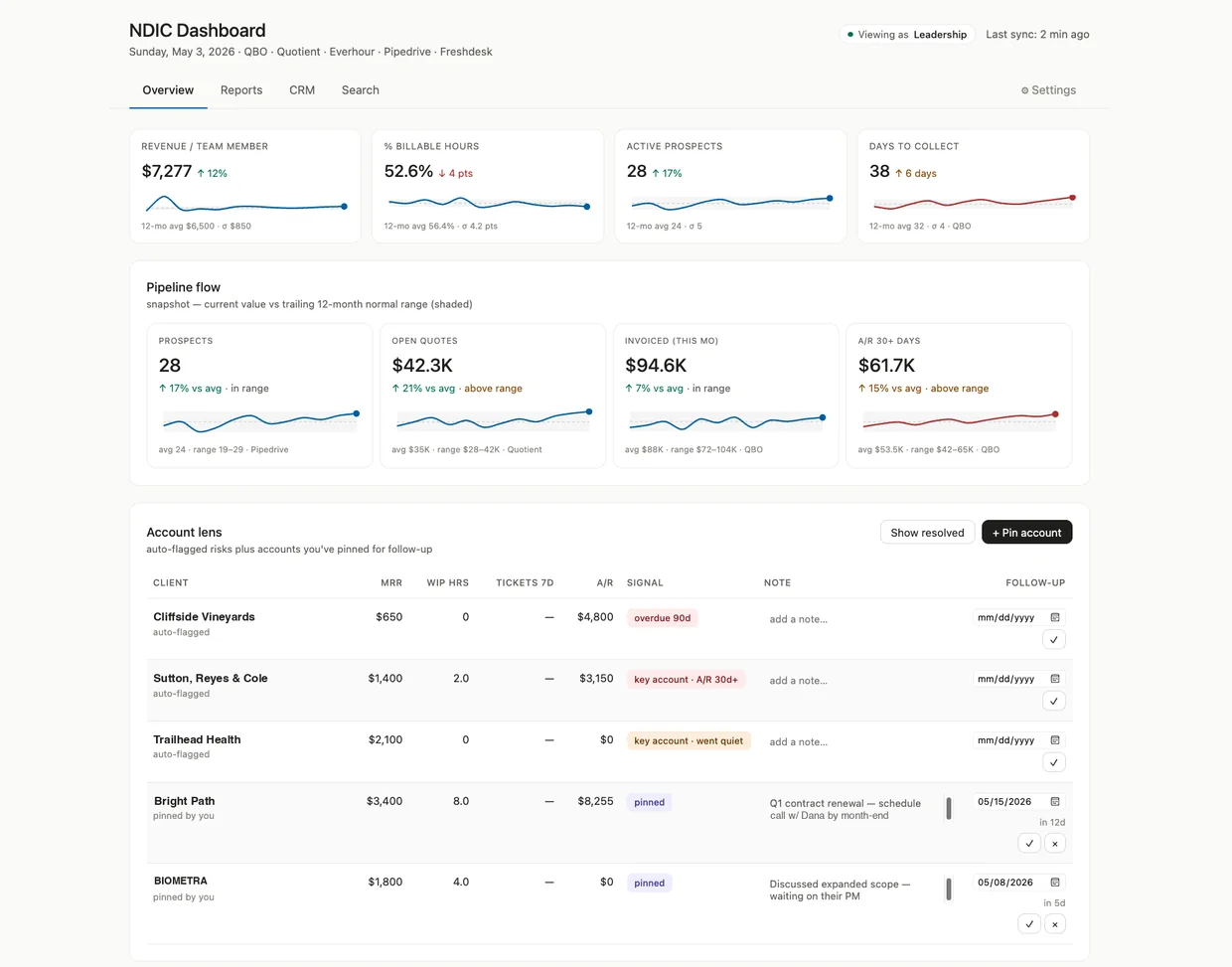Mark Trailhead Health resolved with checkmark
1232x967 pixels.
click(x=1054, y=763)
